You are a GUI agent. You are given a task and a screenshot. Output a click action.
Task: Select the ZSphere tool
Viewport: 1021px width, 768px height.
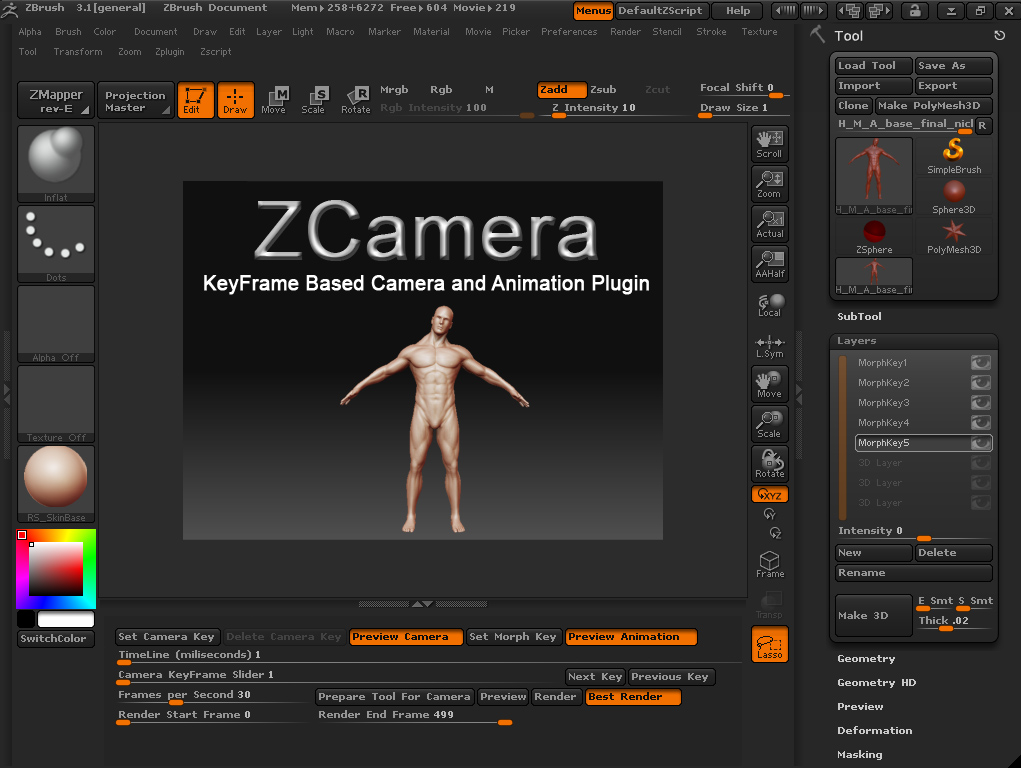874,237
